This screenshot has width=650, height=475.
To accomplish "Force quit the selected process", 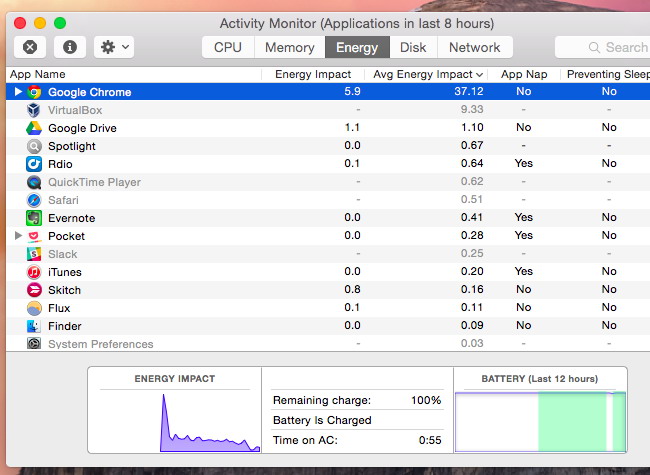I will (30, 47).
